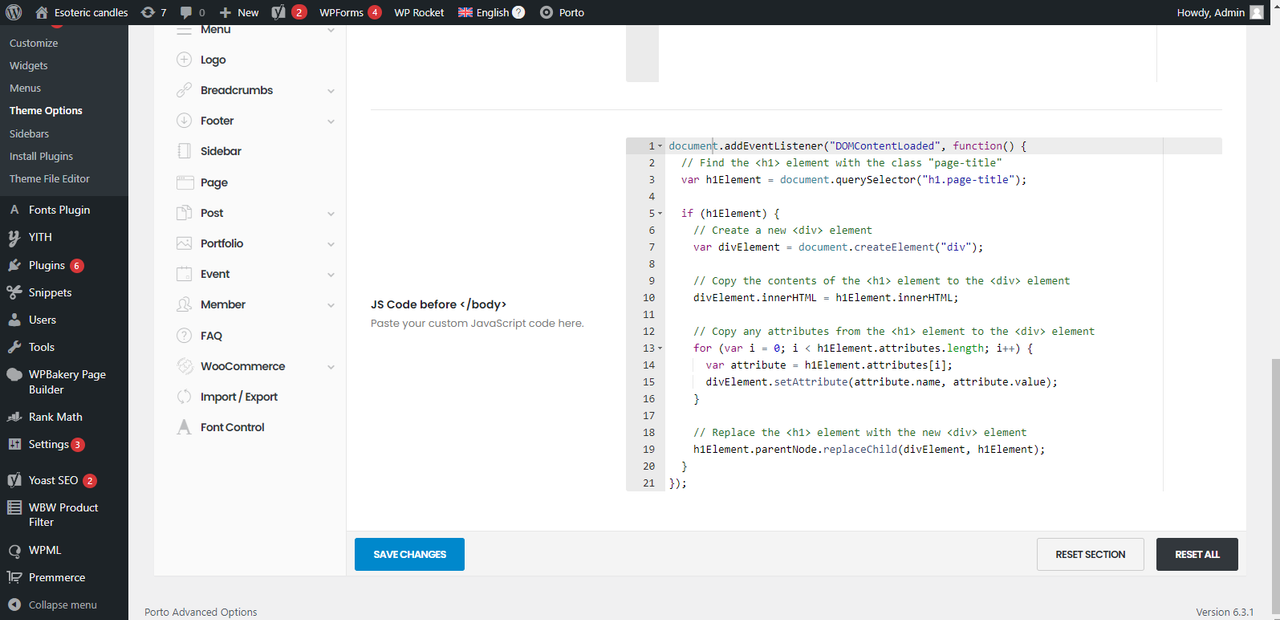Open WPForms in admin bar
This screenshot has width=1280, height=620.
coord(350,12)
